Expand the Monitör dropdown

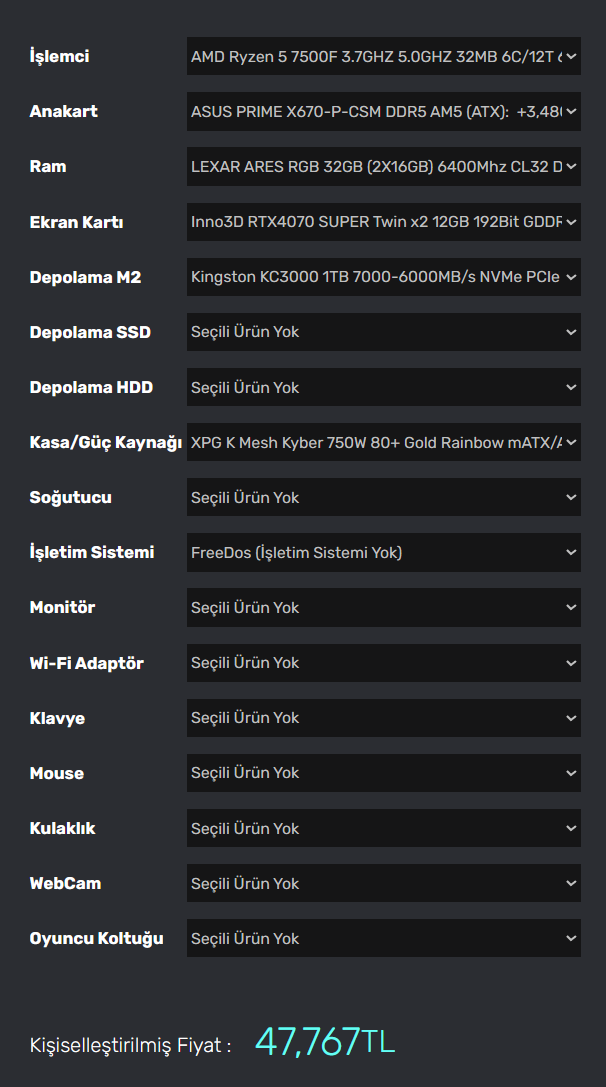pyautogui.click(x=383, y=607)
